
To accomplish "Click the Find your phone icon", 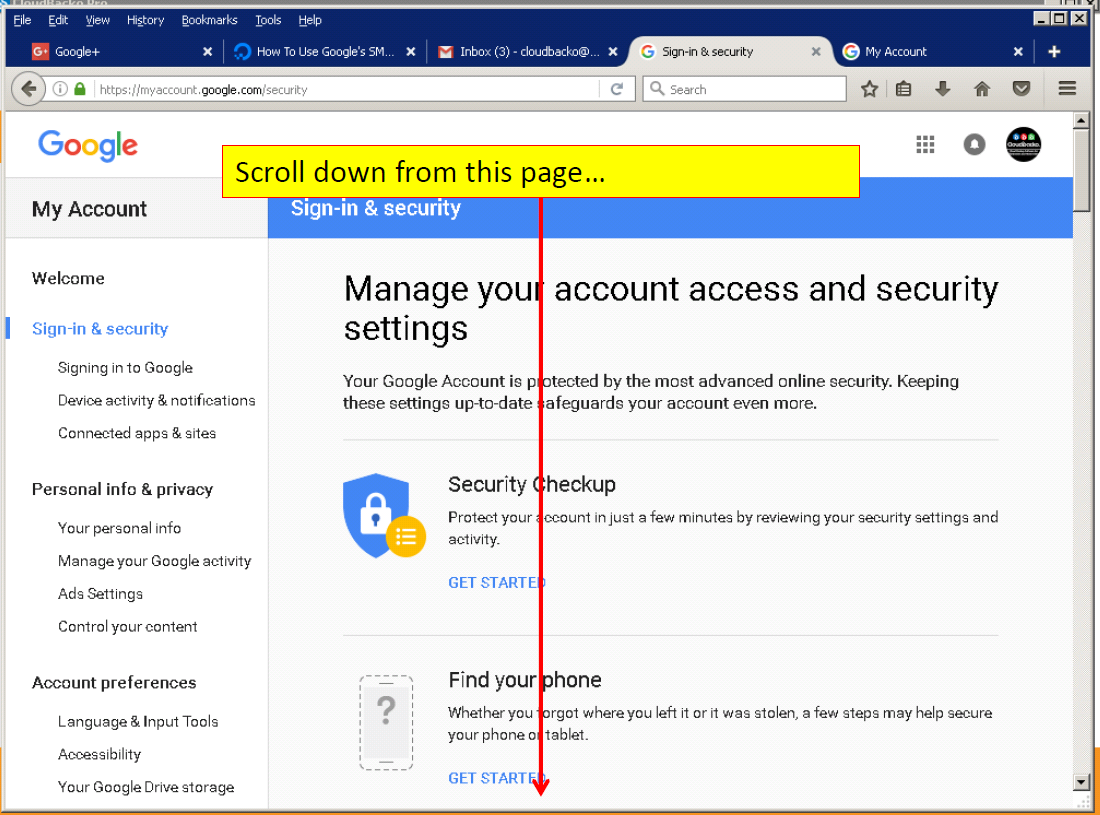I will coord(386,722).
